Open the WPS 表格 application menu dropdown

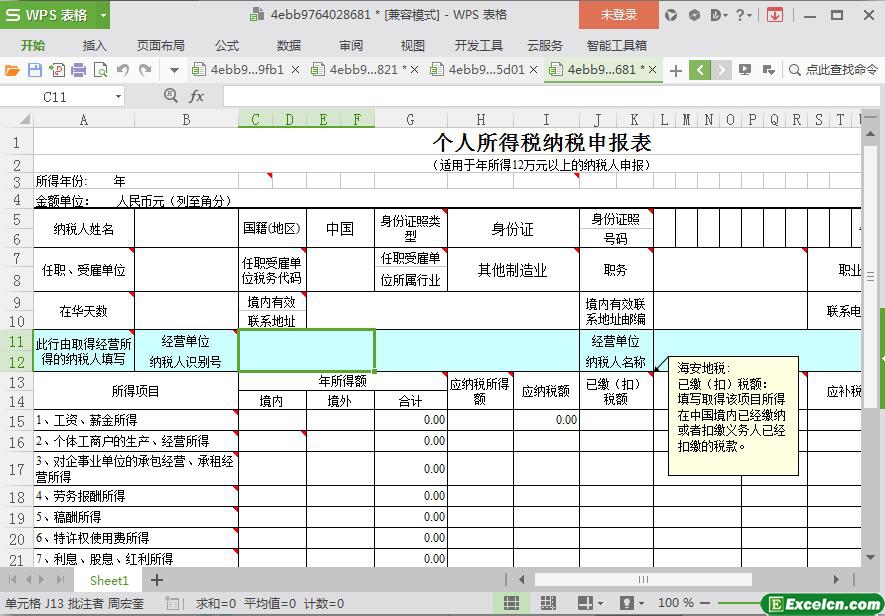pyautogui.click(x=98, y=15)
